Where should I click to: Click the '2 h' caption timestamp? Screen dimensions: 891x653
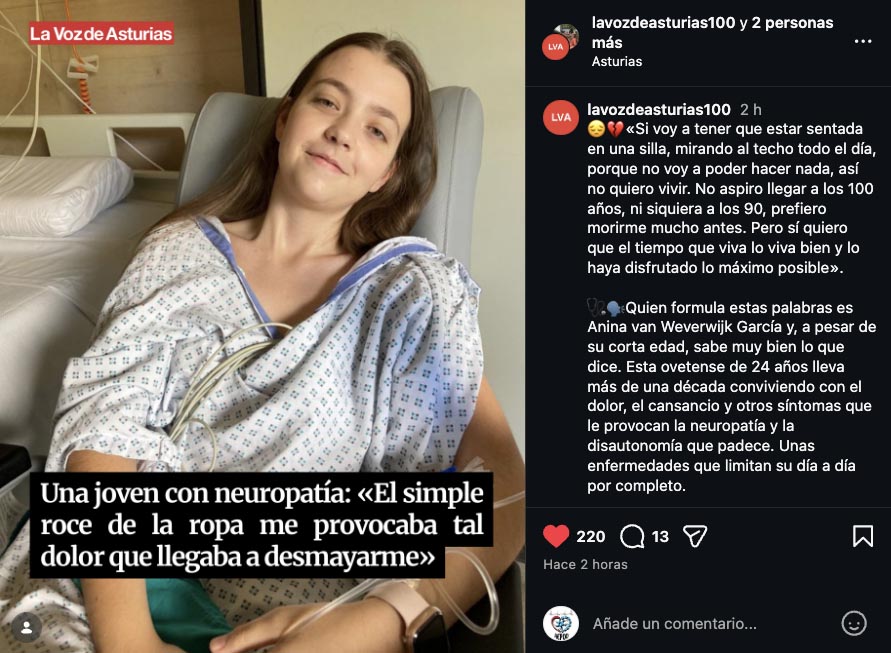pos(751,109)
